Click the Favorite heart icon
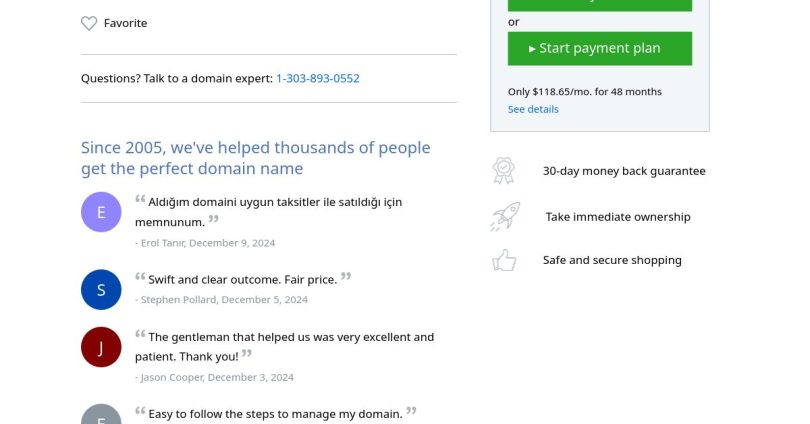The width and height of the screenshot is (810, 424). pyautogui.click(x=89, y=23)
